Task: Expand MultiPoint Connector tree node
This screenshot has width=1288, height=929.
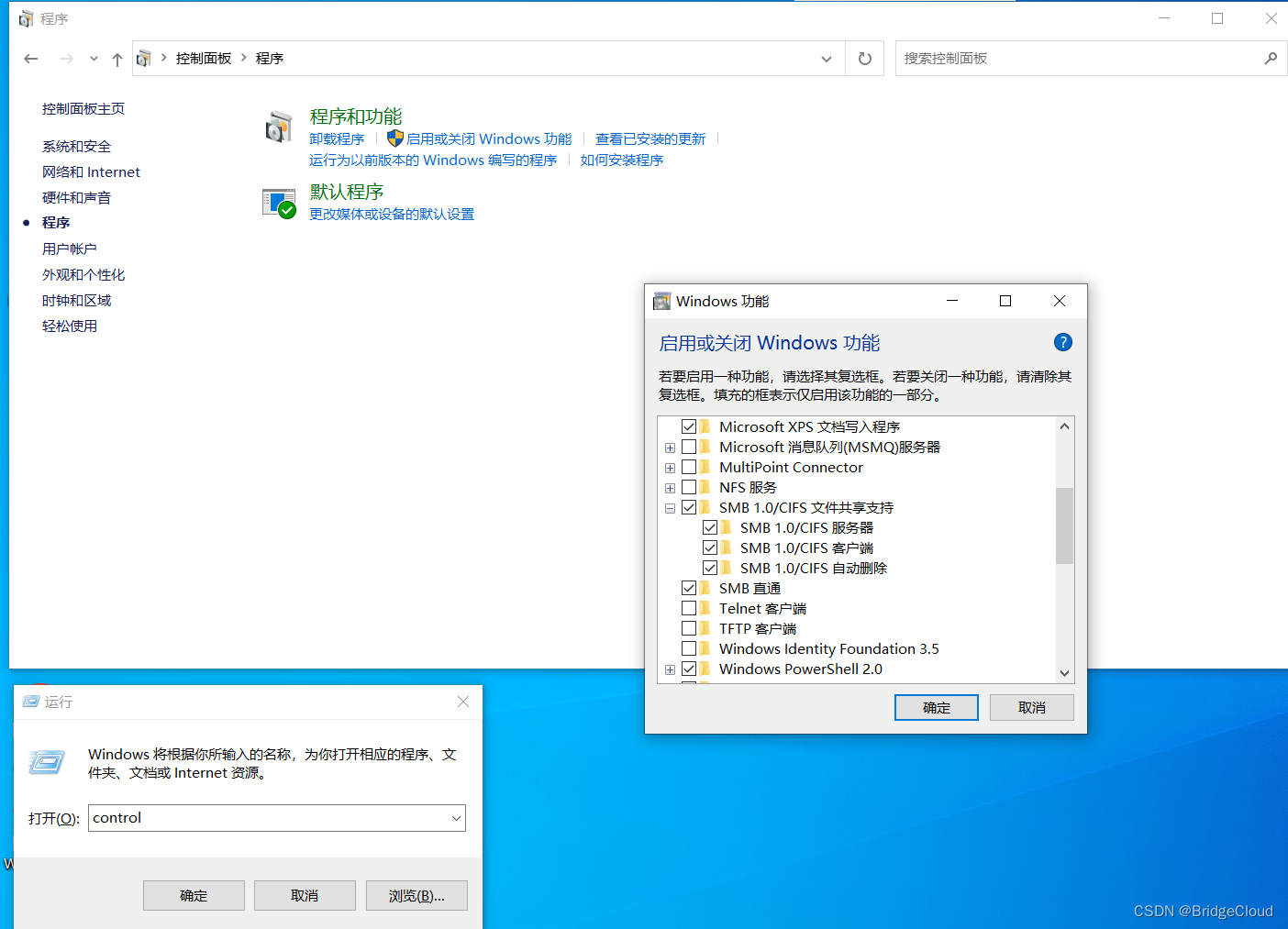Action: 670,468
